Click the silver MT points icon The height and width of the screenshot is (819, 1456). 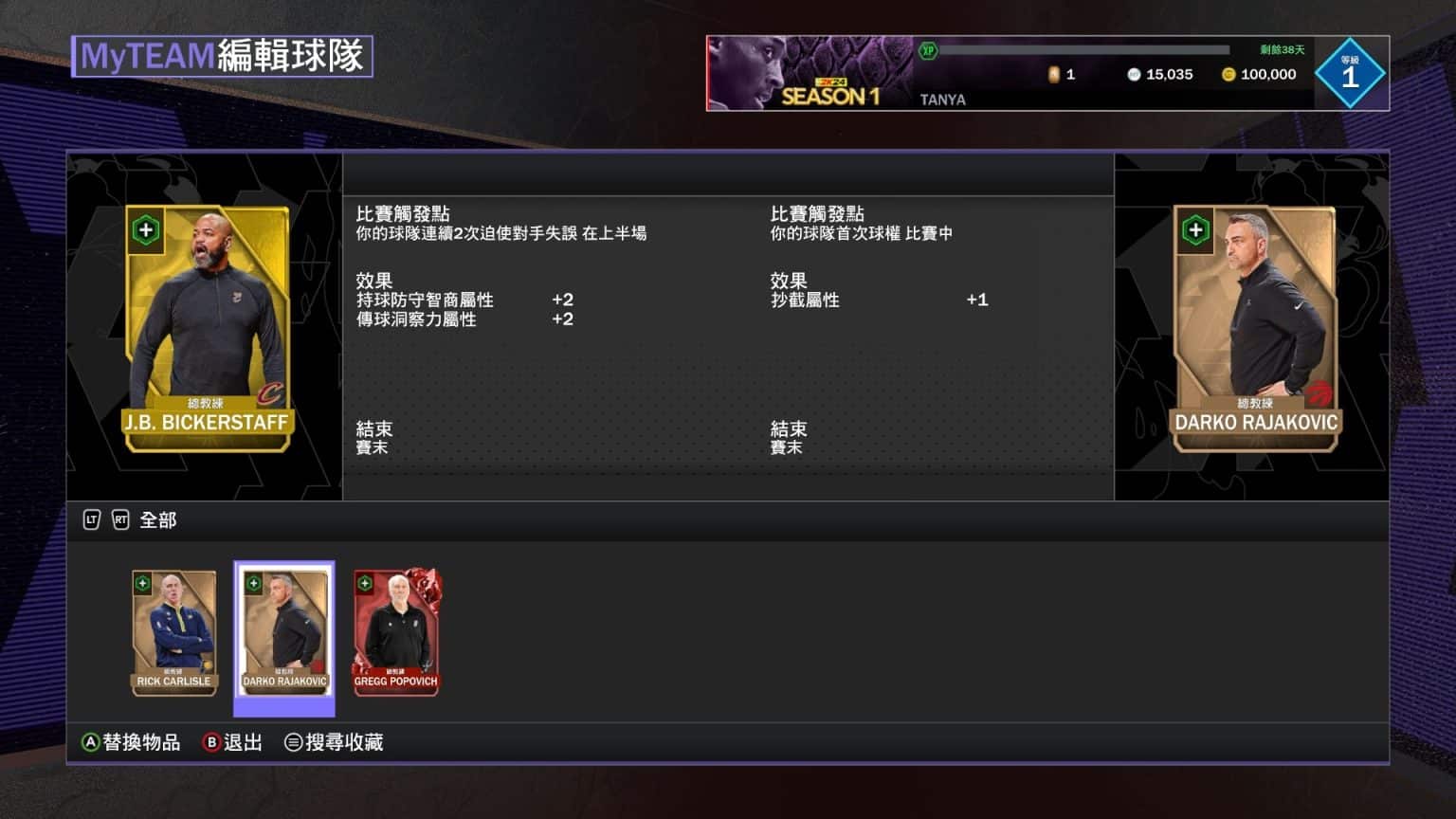pyautogui.click(x=1134, y=74)
